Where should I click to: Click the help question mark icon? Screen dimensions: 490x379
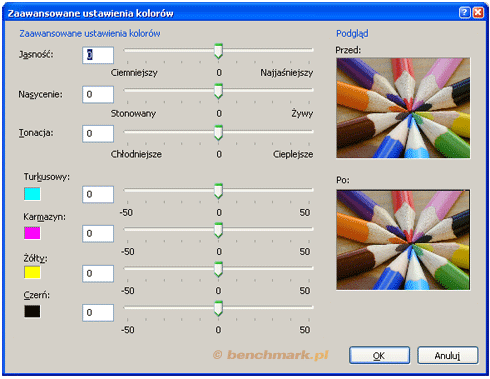pos(464,13)
